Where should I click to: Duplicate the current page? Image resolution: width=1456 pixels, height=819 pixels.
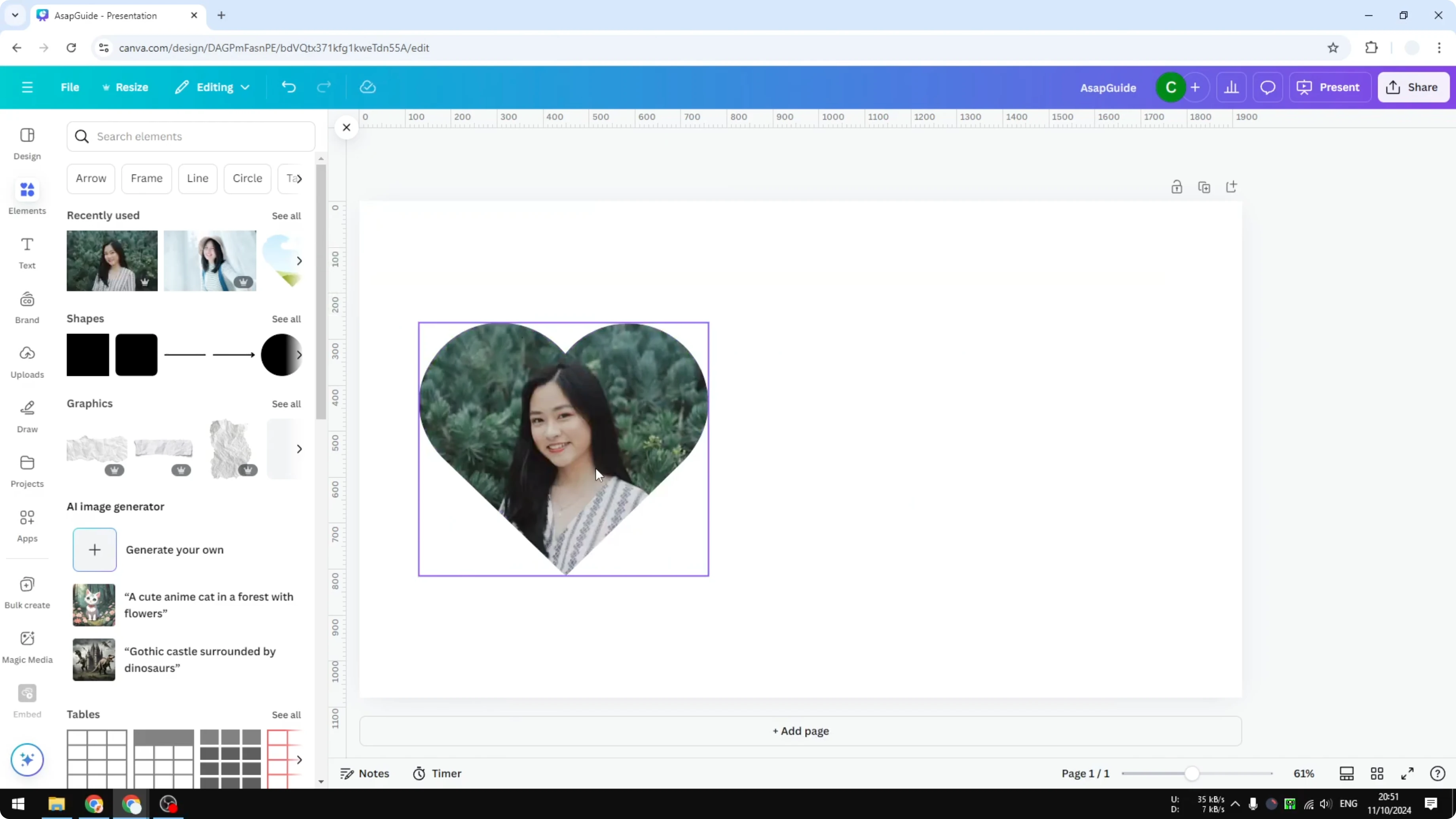click(1204, 186)
